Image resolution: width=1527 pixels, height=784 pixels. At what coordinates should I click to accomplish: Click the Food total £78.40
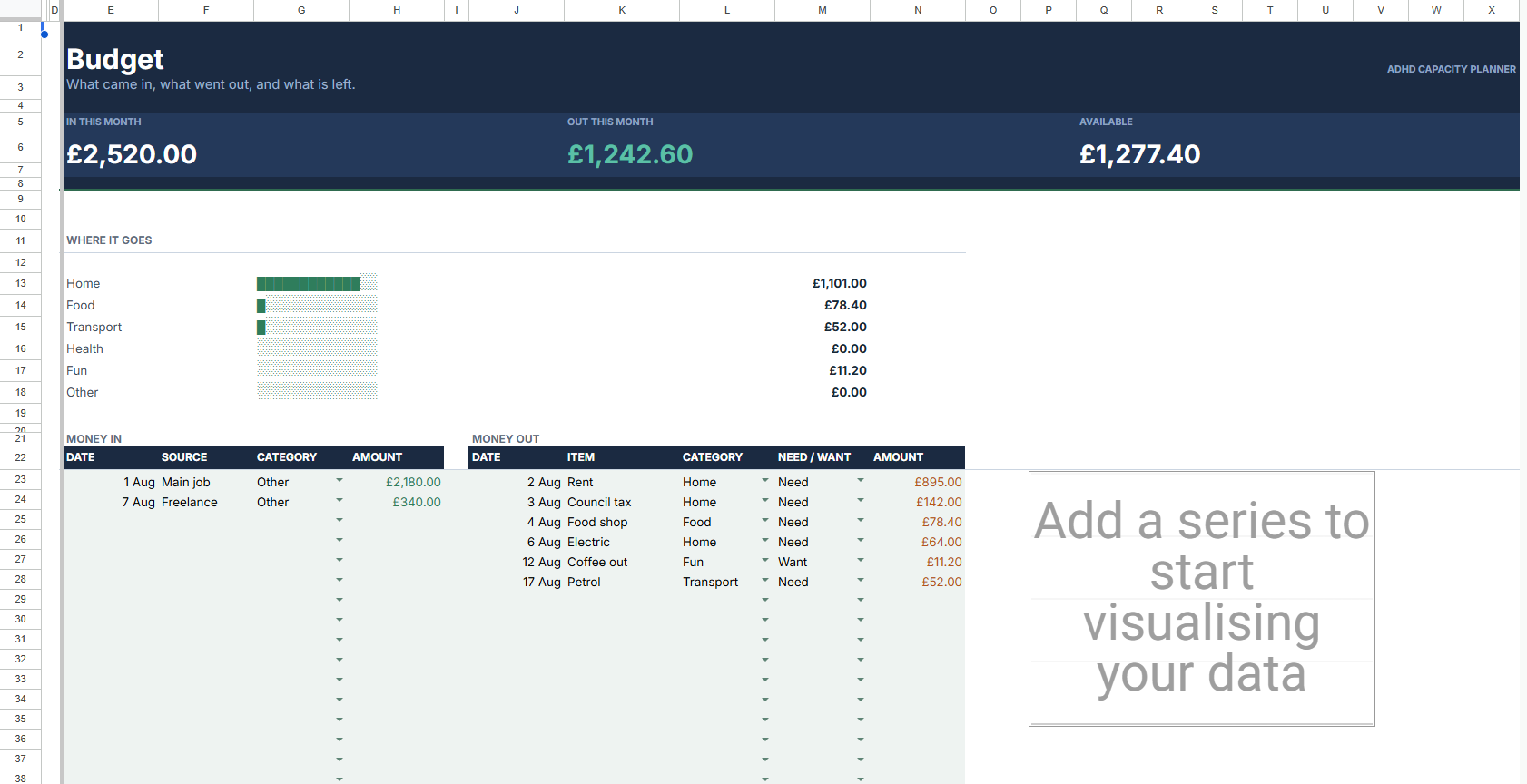[x=845, y=305]
